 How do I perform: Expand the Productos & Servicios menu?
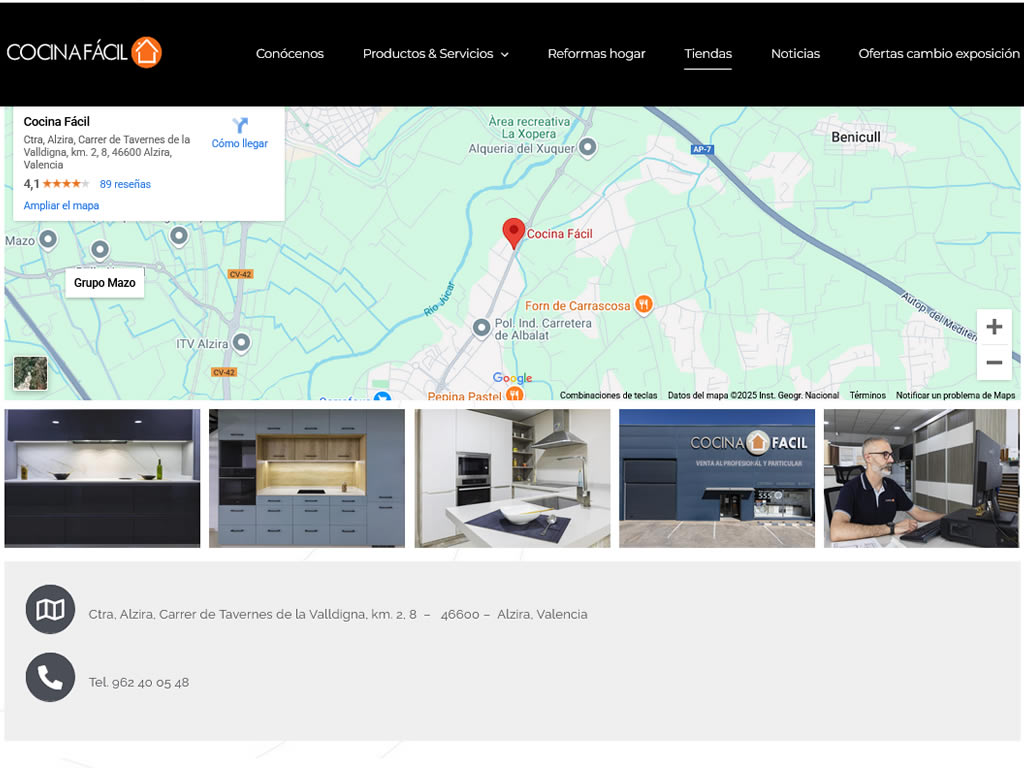(435, 54)
